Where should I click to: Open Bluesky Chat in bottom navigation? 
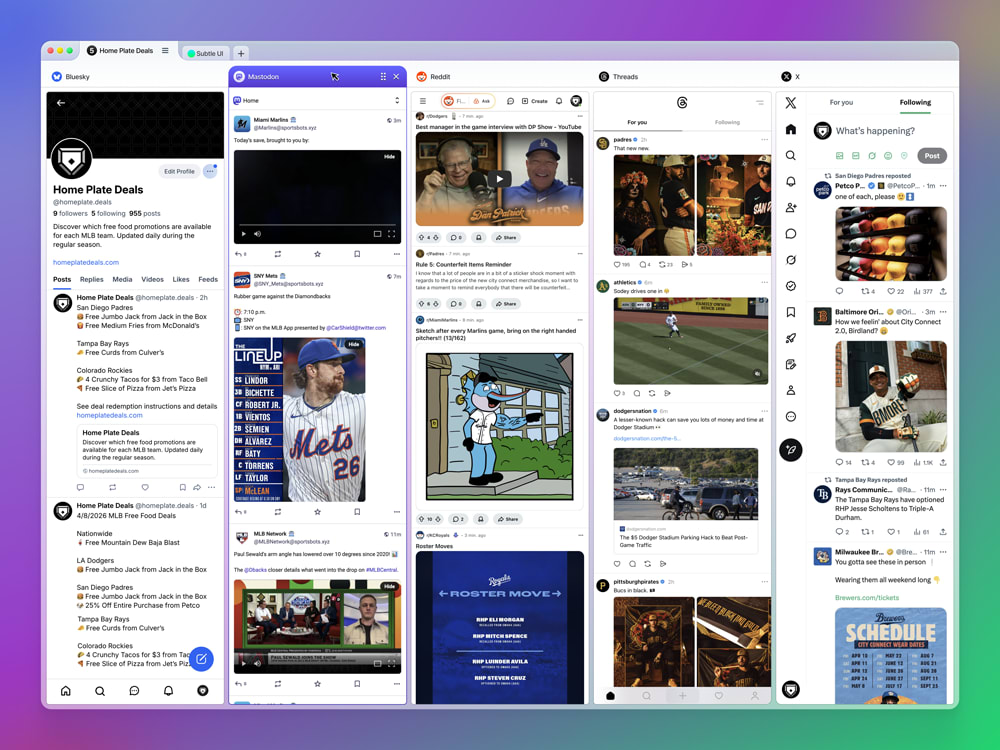[x=134, y=691]
